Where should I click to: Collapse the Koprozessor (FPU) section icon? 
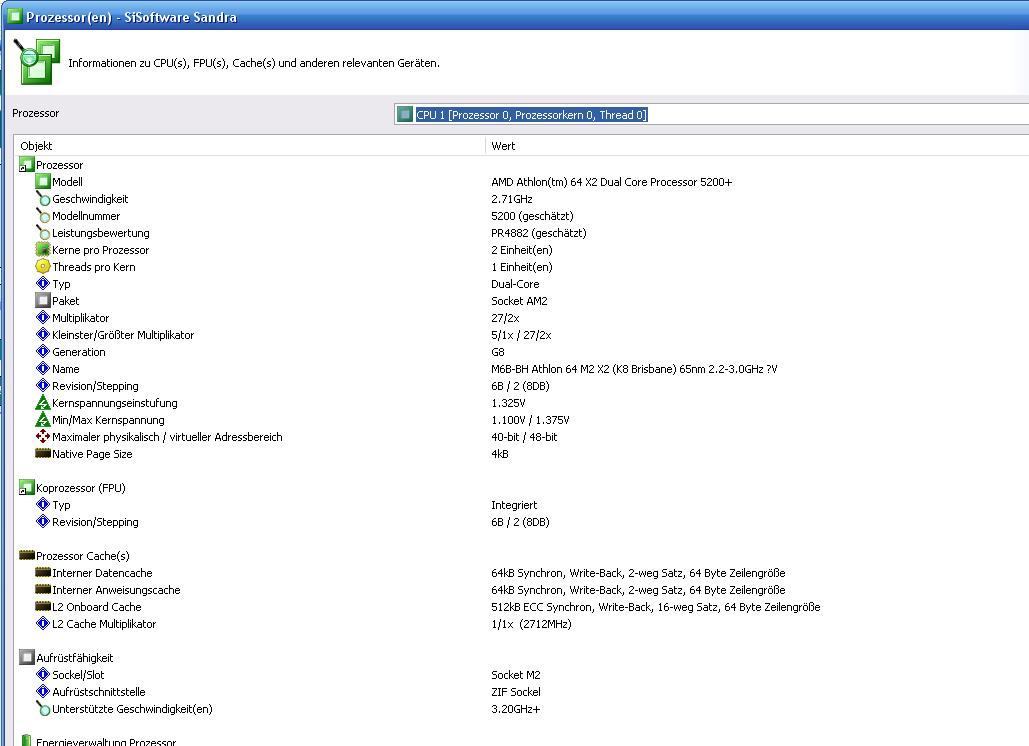tap(26, 487)
